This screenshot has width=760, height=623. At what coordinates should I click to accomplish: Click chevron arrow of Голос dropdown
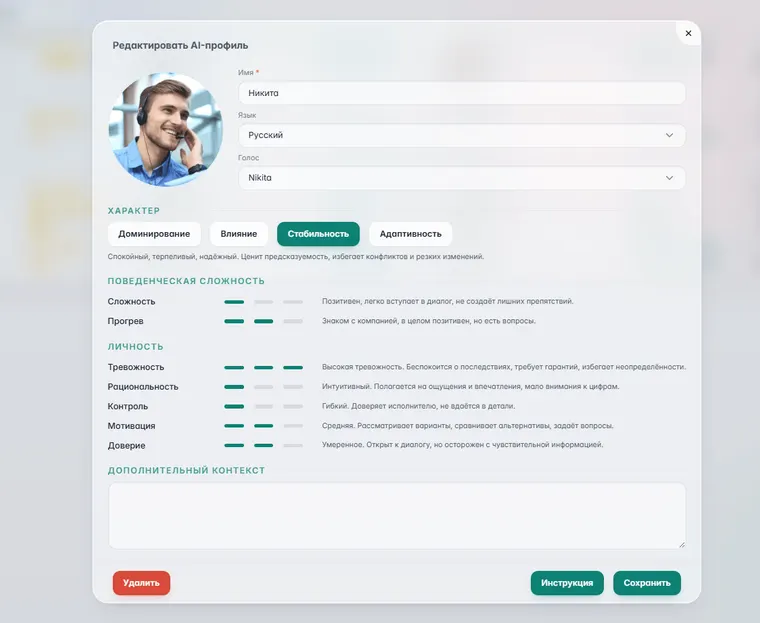(x=669, y=178)
